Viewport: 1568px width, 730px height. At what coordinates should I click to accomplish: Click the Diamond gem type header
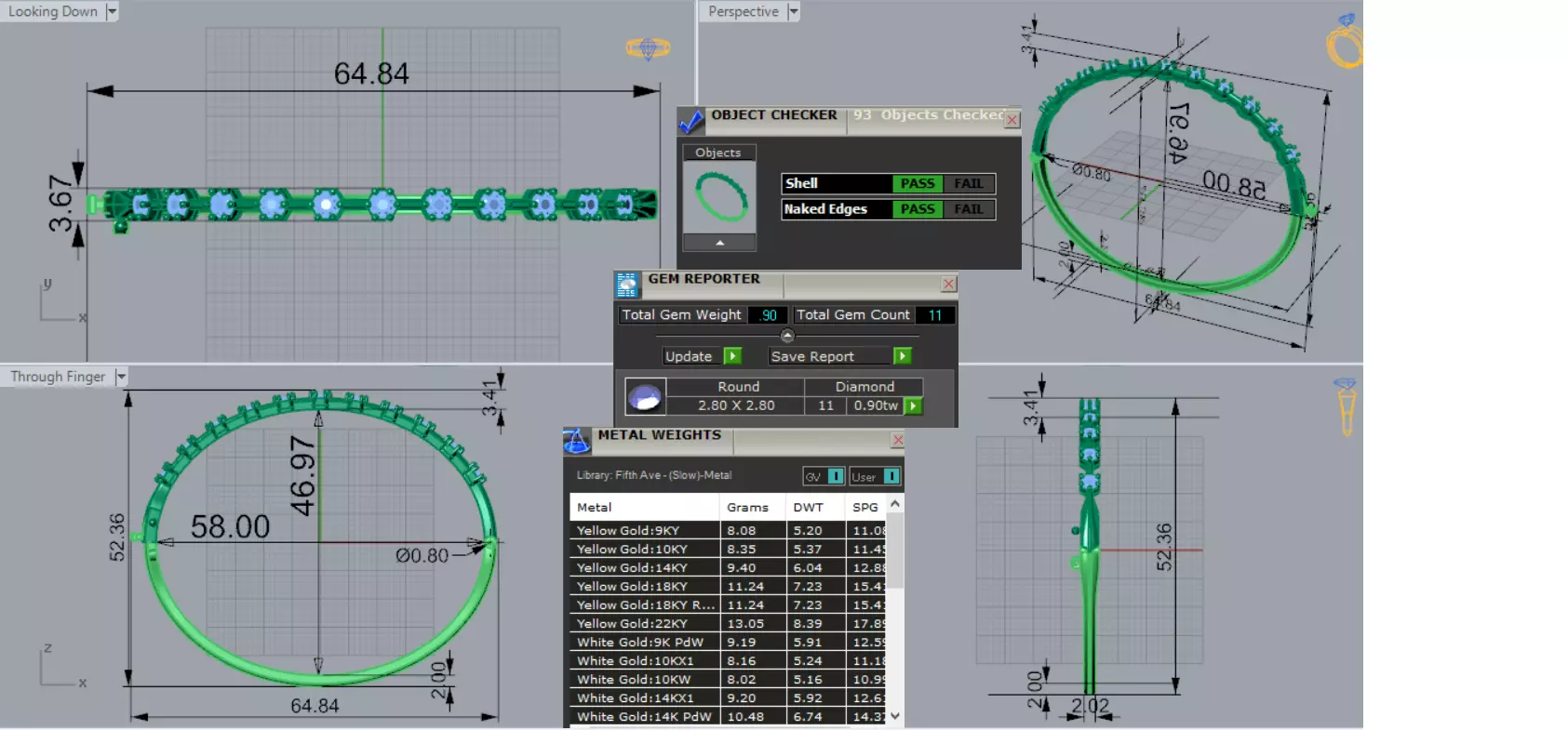[864, 387]
